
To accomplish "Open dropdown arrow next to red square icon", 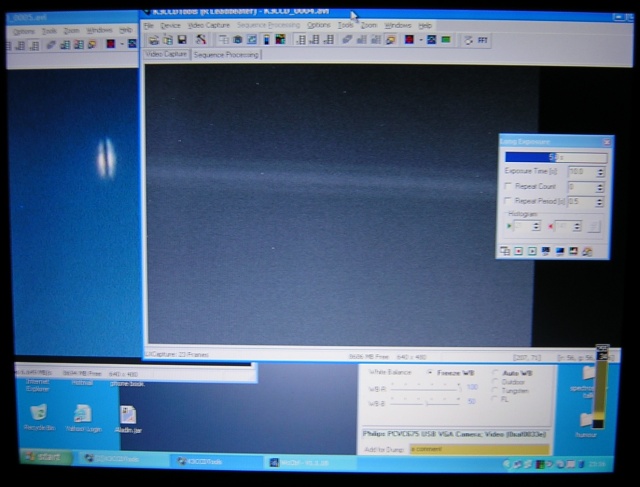I will pyautogui.click(x=420, y=40).
